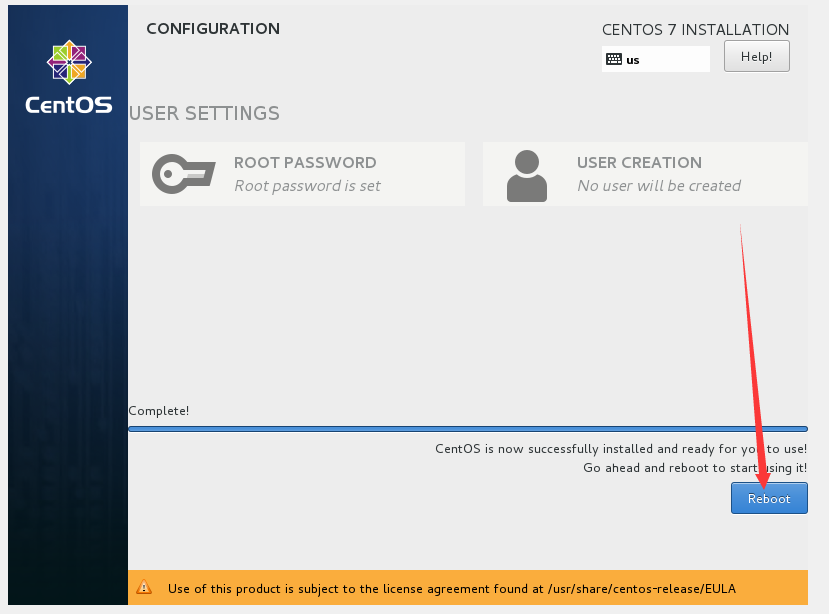Click the CentOS logo in the sidebar
This screenshot has width=829, height=614.
pos(69,77)
